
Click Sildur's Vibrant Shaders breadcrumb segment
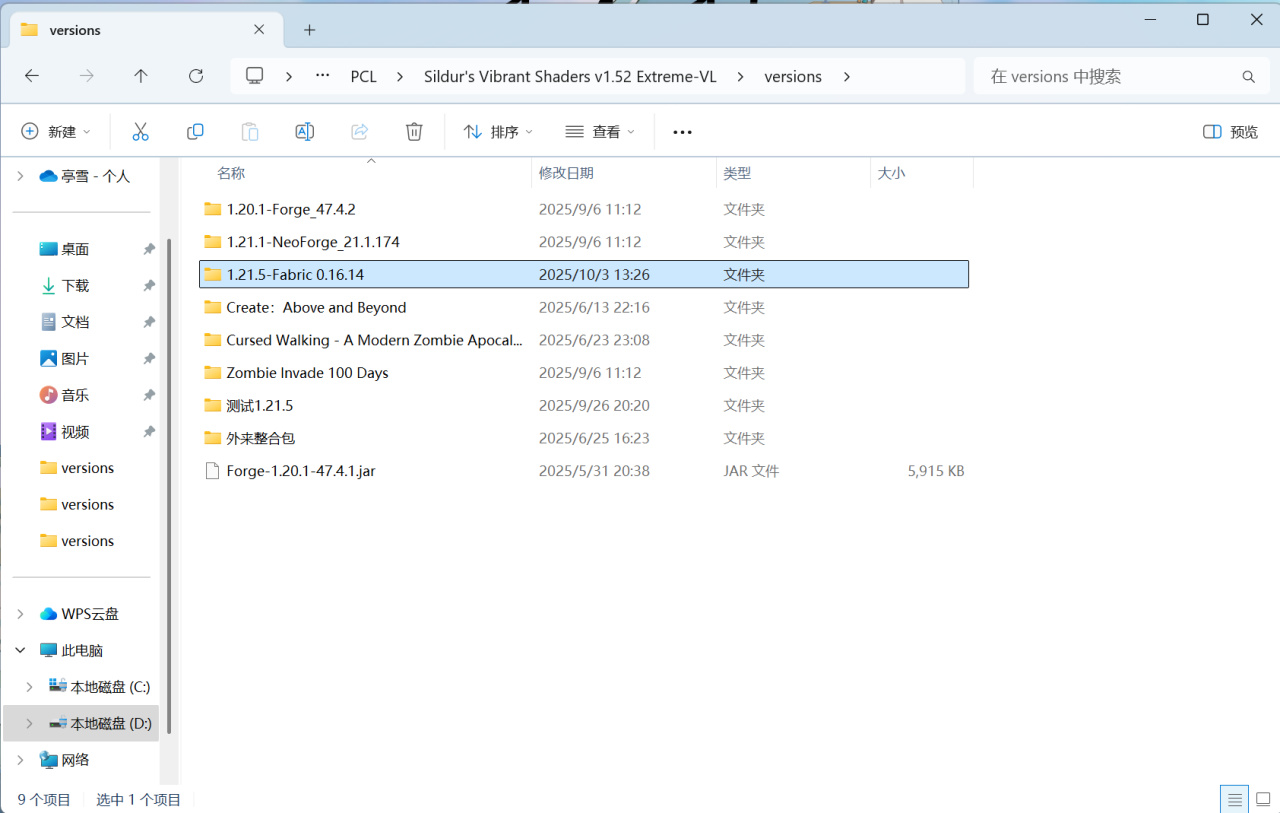570,76
